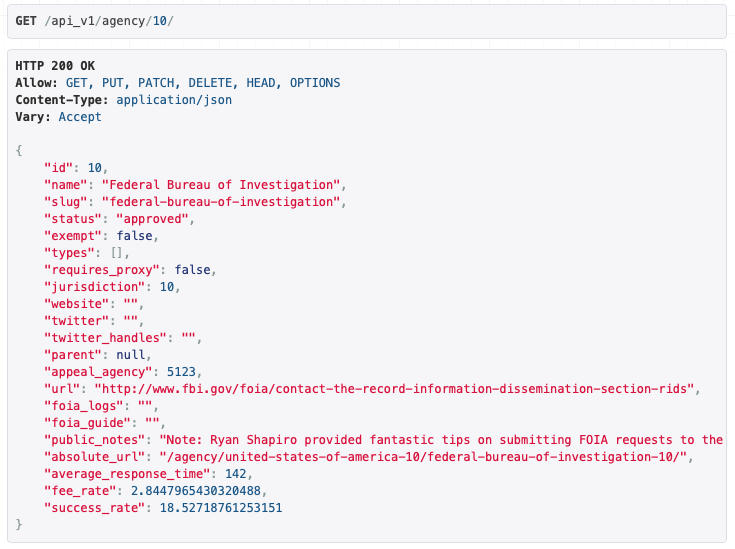The width and height of the screenshot is (735, 549).
Task: Click the false value of "requires_proxy"
Action: tap(192, 270)
